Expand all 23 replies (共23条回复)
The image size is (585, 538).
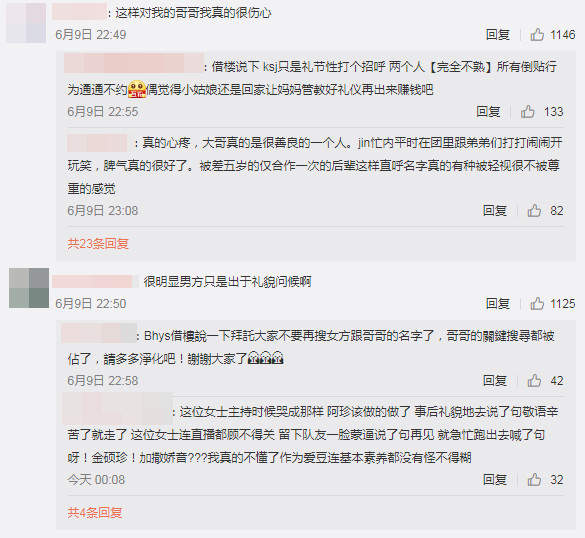click(98, 244)
